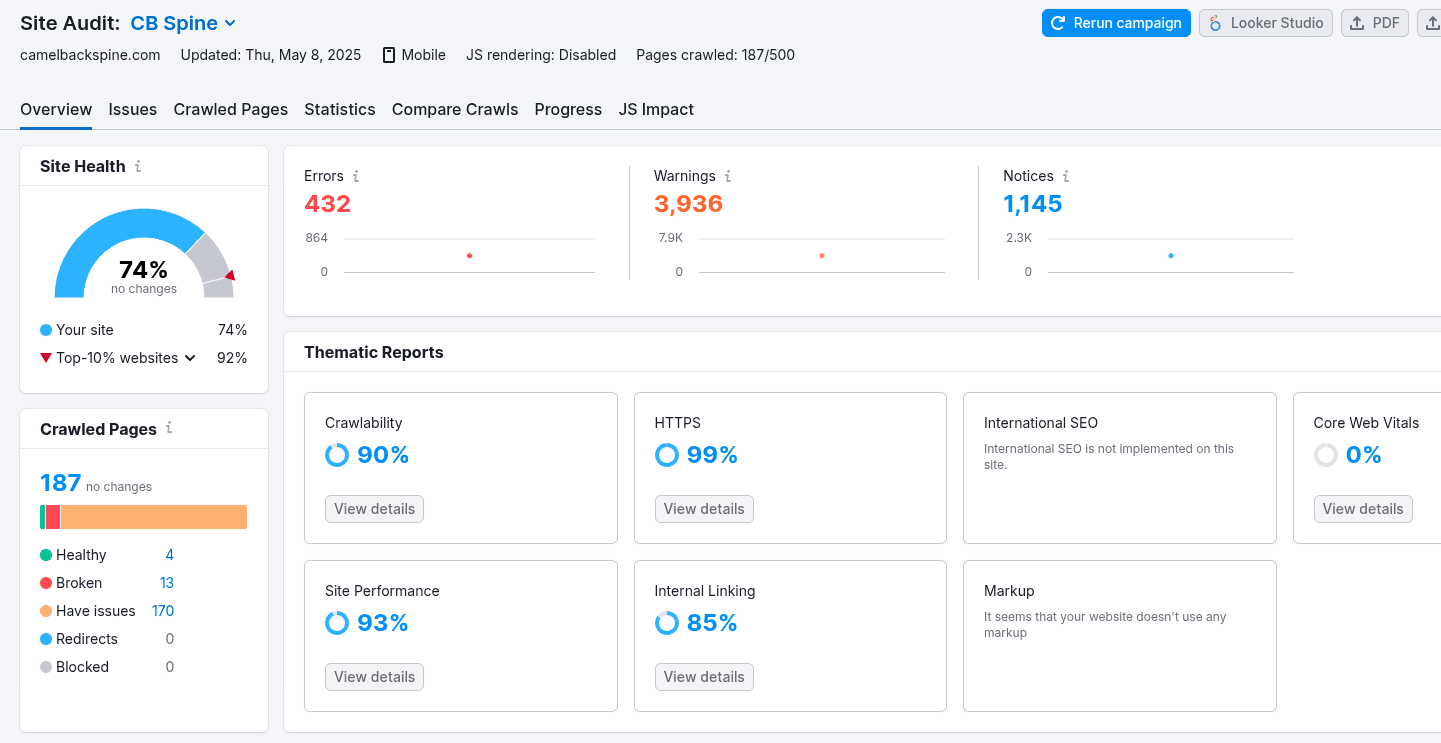Select the Compare Crawls tab
This screenshot has height=743, width=1441.
455,109
